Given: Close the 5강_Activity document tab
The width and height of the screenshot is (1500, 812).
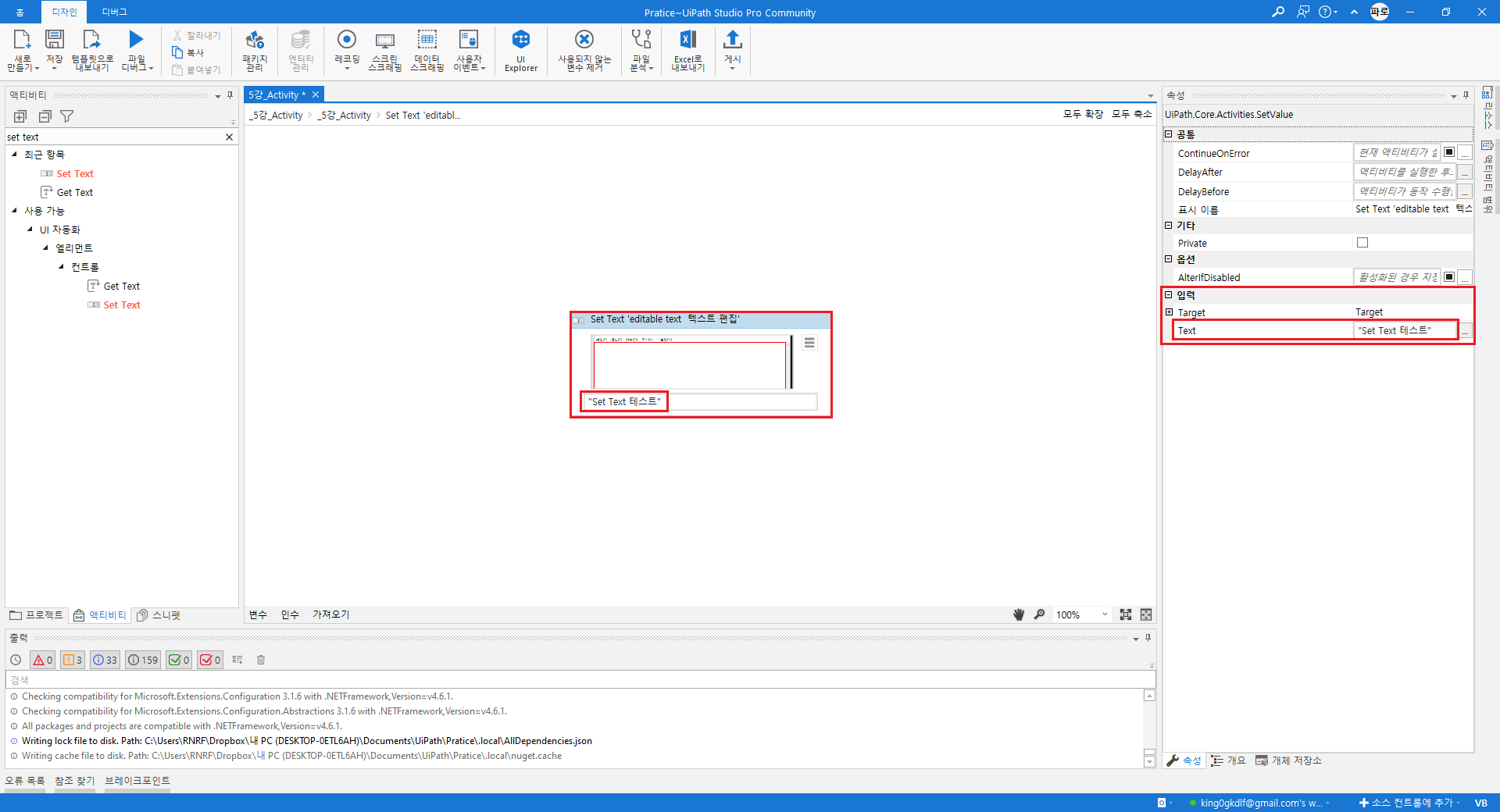Looking at the screenshot, I should pyautogui.click(x=316, y=94).
